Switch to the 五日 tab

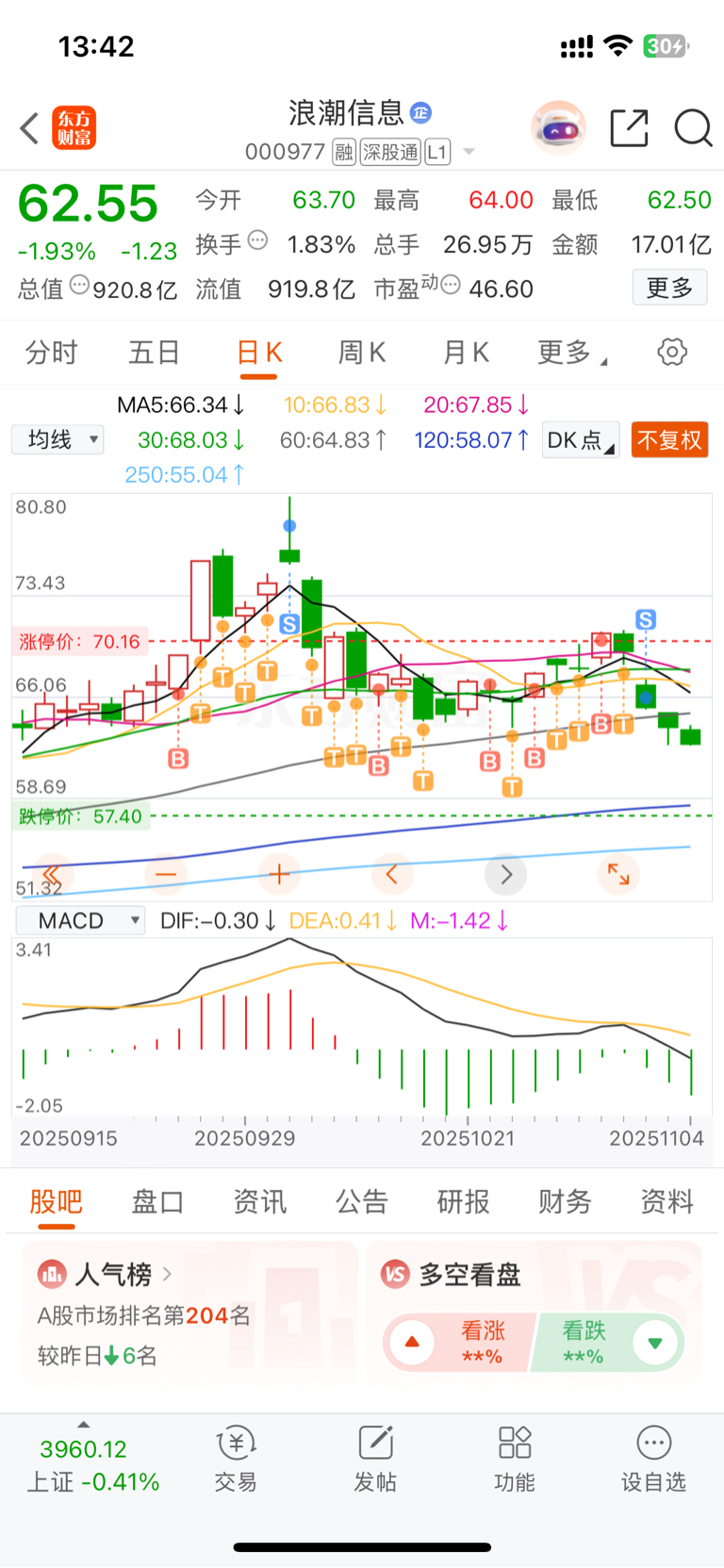pos(155,353)
